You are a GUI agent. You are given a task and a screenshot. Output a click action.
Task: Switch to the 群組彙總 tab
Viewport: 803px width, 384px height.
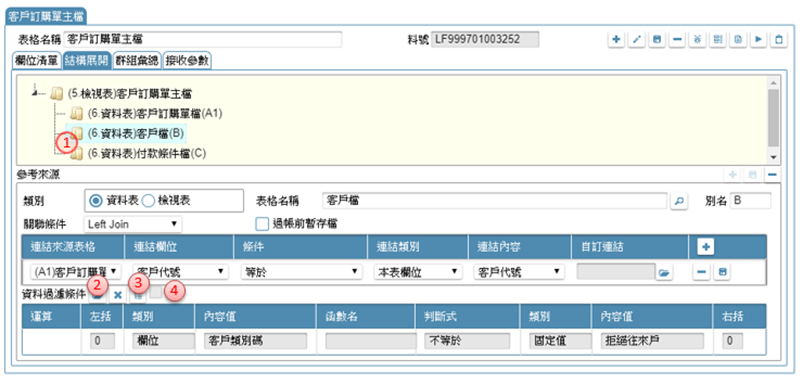click(x=136, y=60)
